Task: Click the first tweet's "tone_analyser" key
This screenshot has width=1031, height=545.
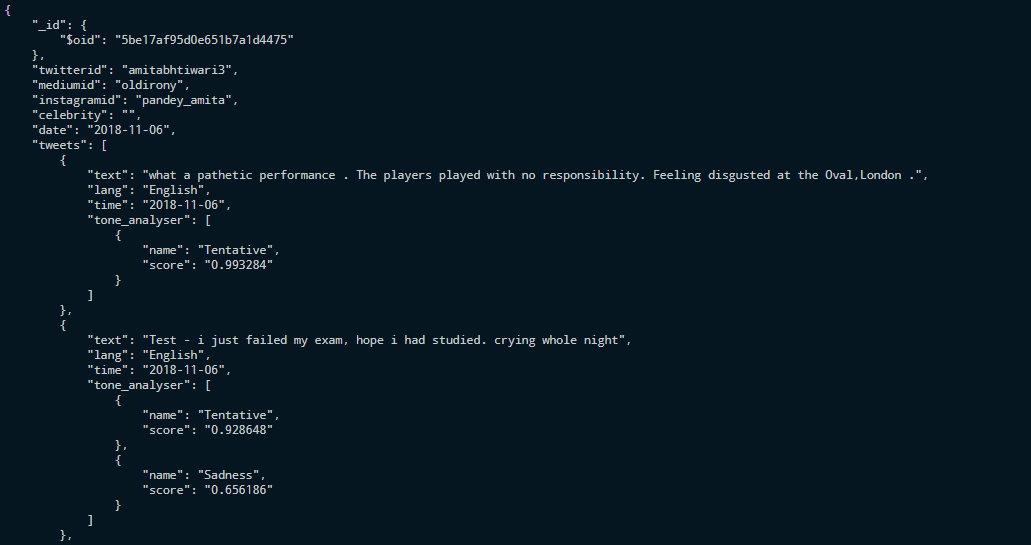Action: coord(139,220)
